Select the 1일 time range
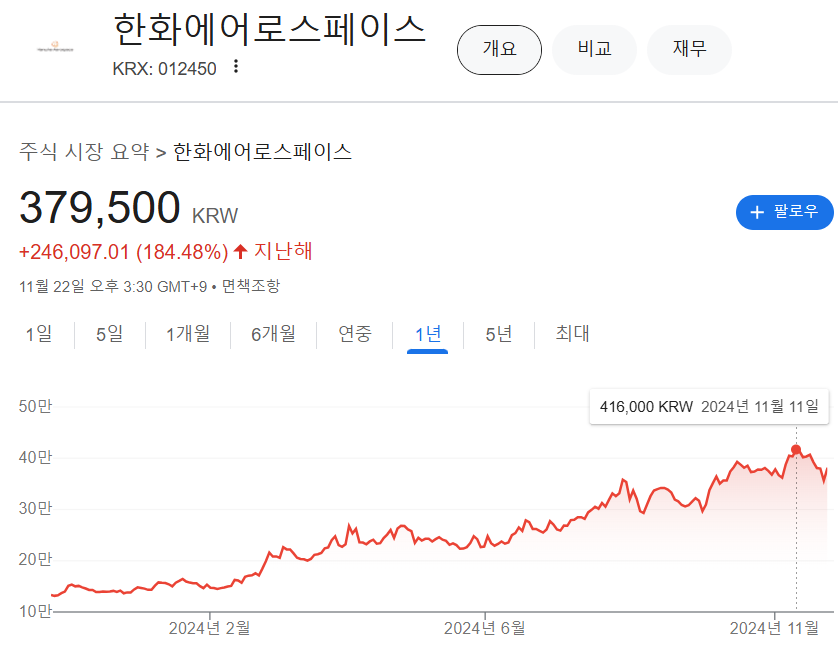The height and width of the screenshot is (652, 838). tap(39, 334)
